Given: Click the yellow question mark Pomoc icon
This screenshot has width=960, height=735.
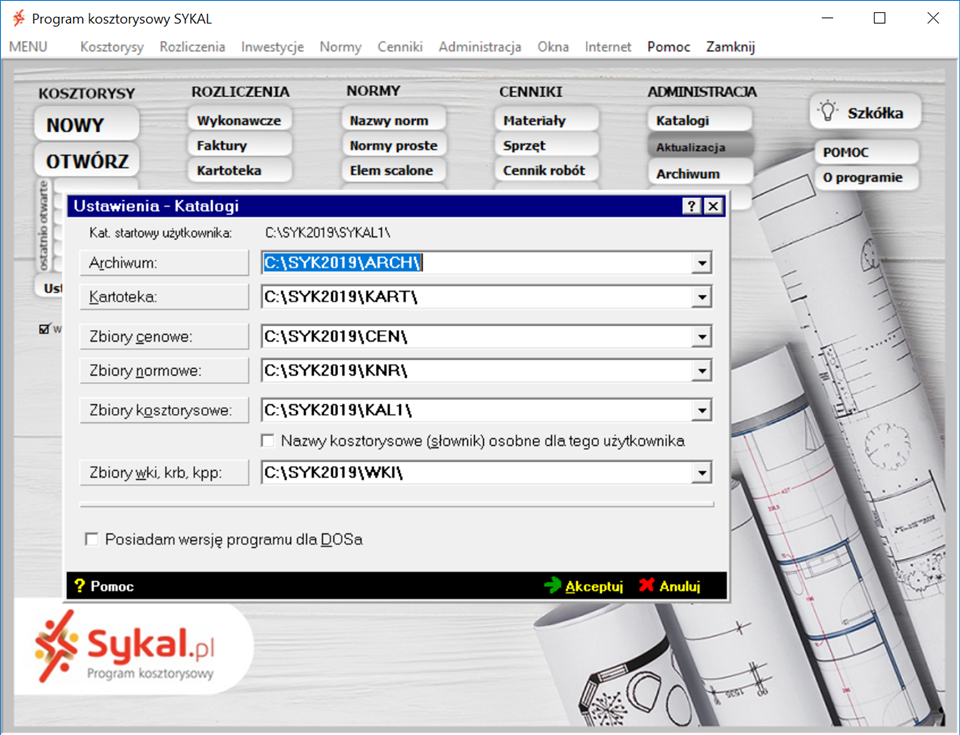Looking at the screenshot, I should (80, 586).
